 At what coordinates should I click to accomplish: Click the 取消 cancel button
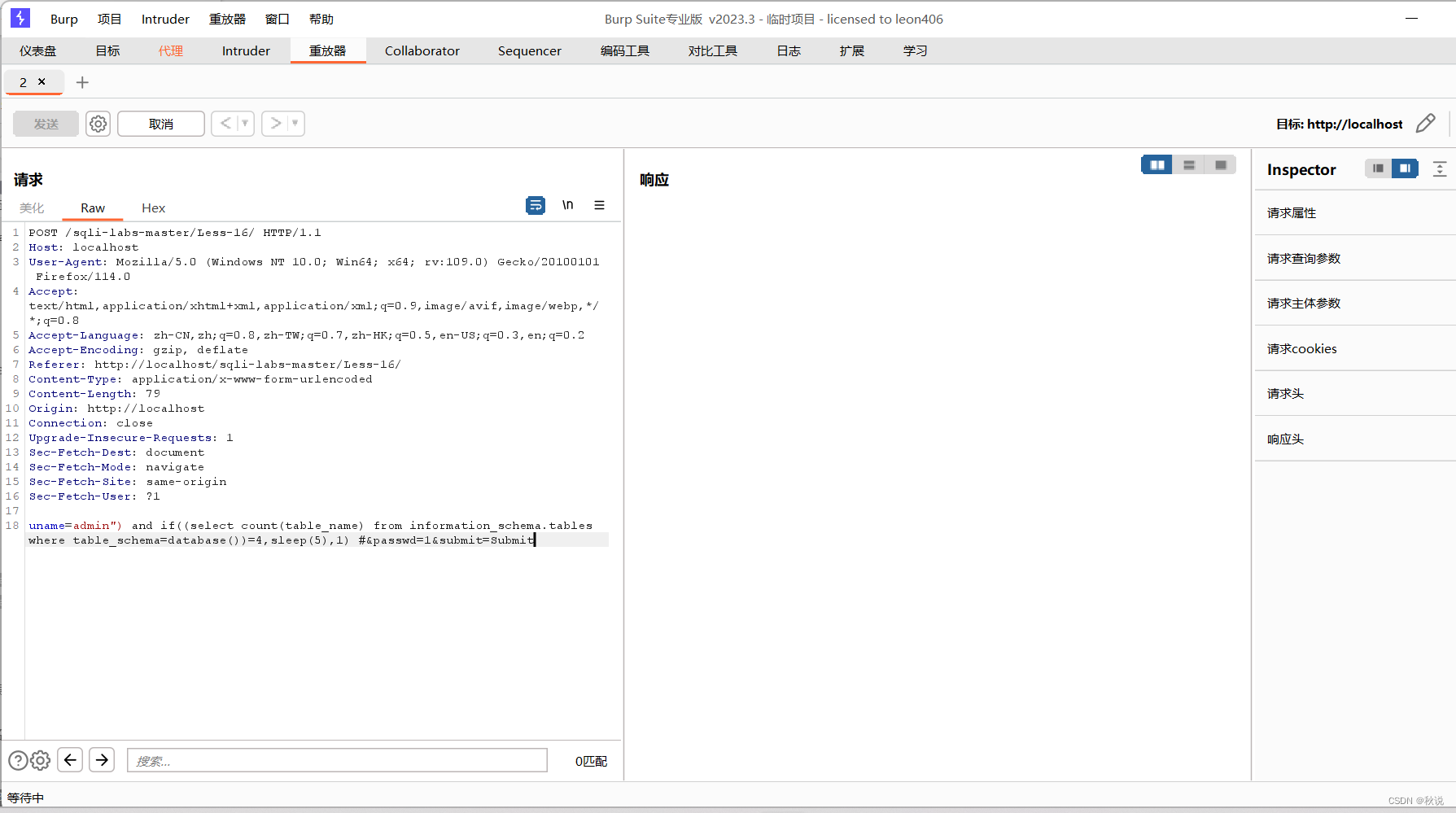(x=161, y=124)
